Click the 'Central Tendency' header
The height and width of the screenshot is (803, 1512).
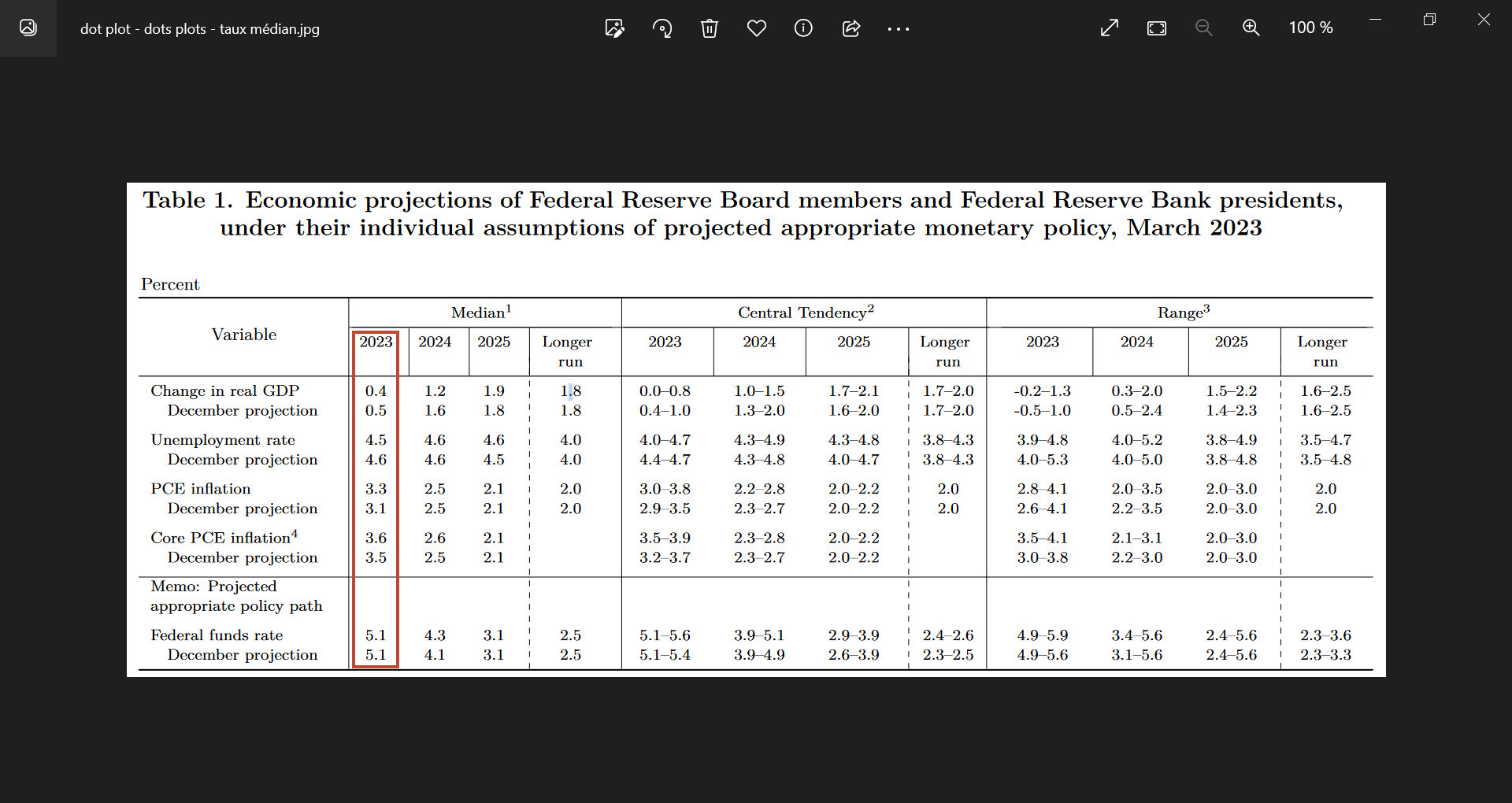point(806,313)
